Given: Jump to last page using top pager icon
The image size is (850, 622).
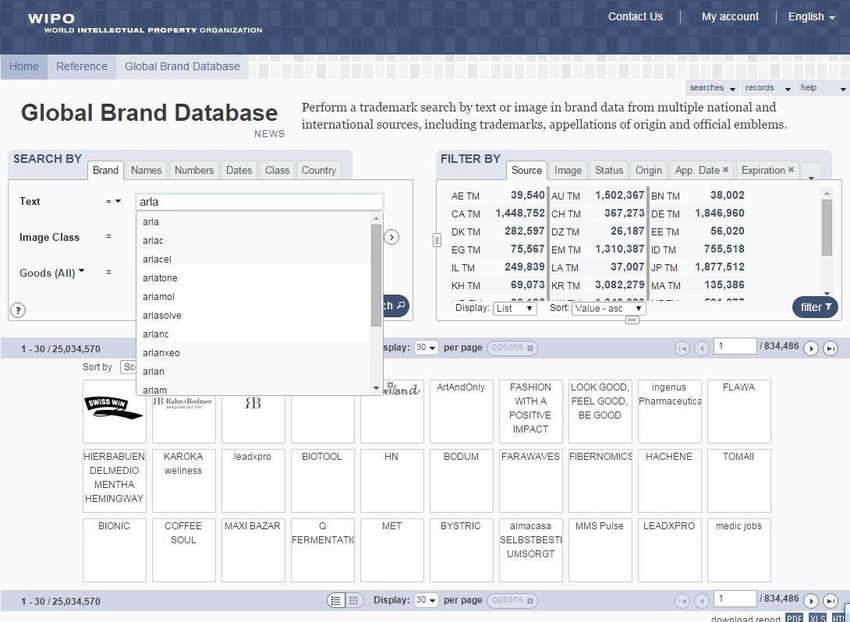Looking at the screenshot, I should pyautogui.click(x=830, y=348).
